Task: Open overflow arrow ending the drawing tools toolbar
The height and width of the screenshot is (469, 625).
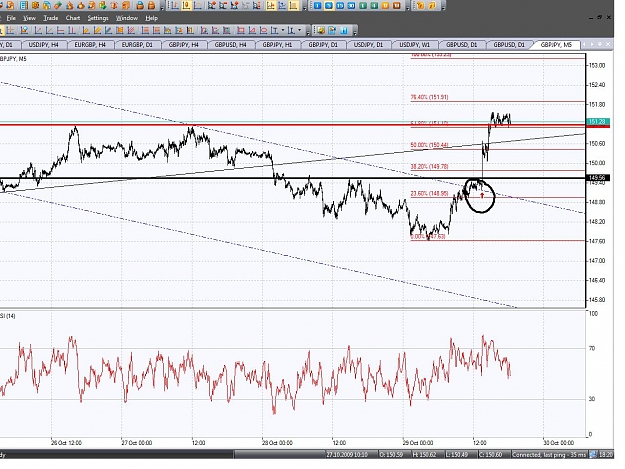Action: click(x=308, y=32)
